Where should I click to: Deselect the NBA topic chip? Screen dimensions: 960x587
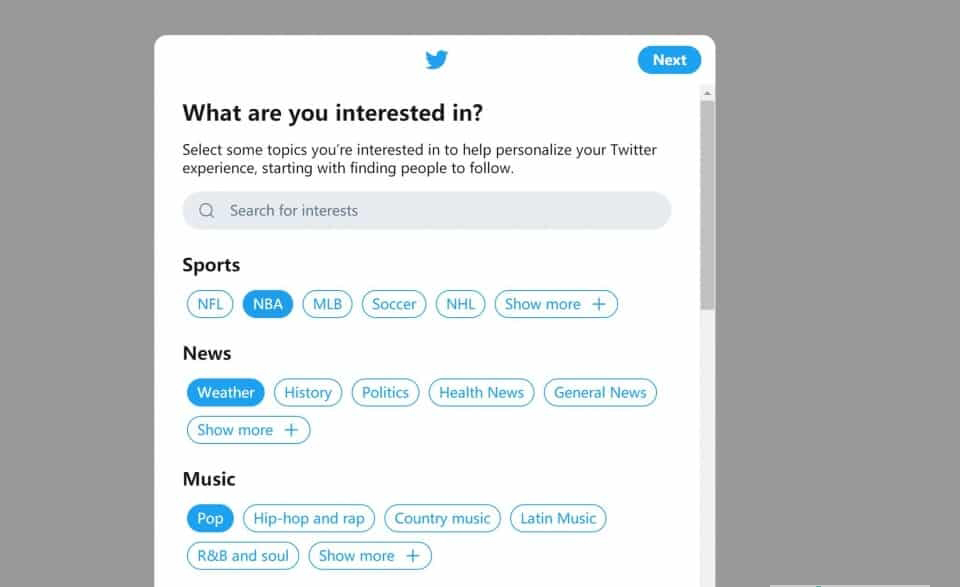(x=268, y=304)
